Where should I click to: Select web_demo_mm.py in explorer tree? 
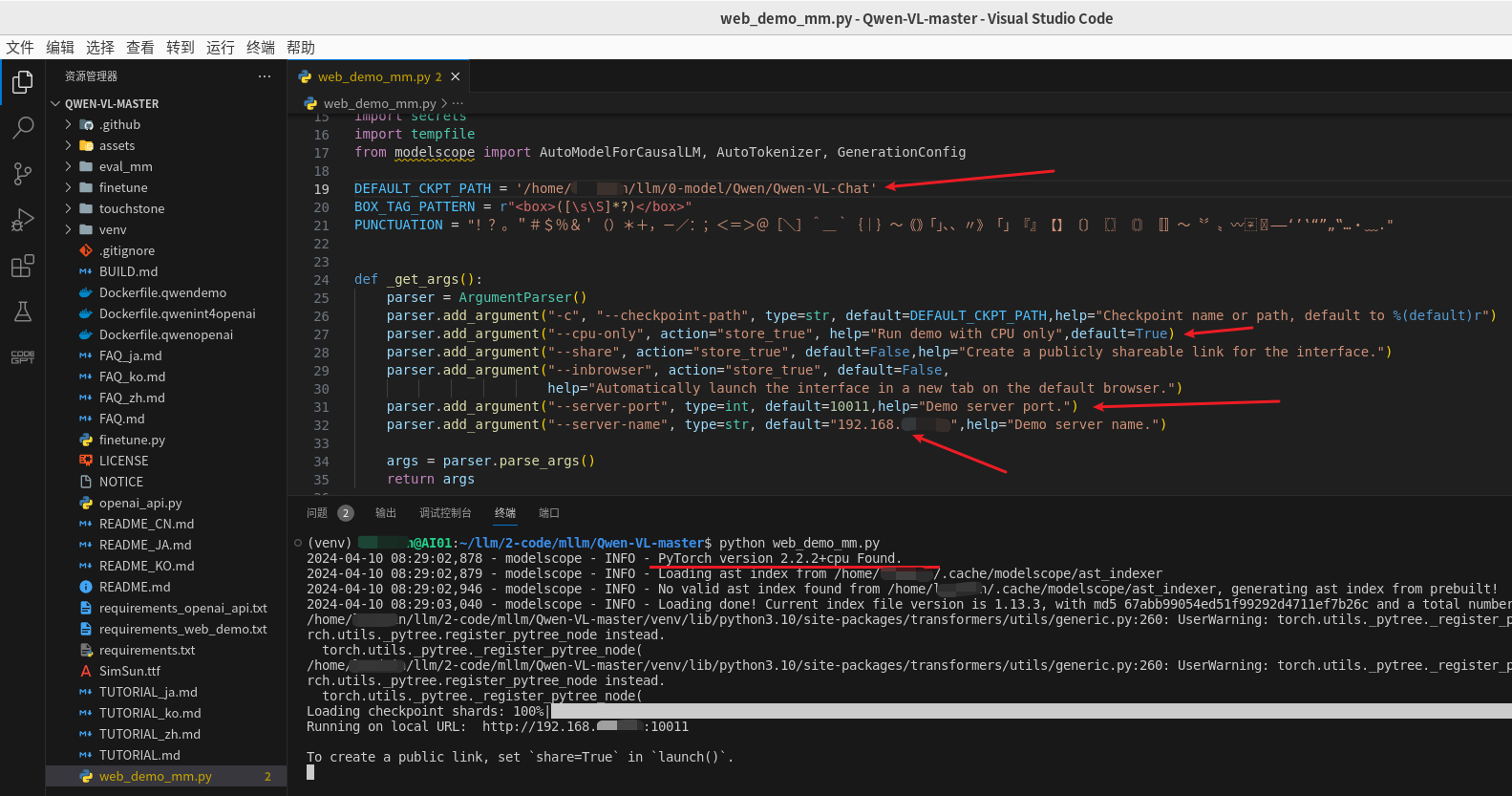[166, 776]
